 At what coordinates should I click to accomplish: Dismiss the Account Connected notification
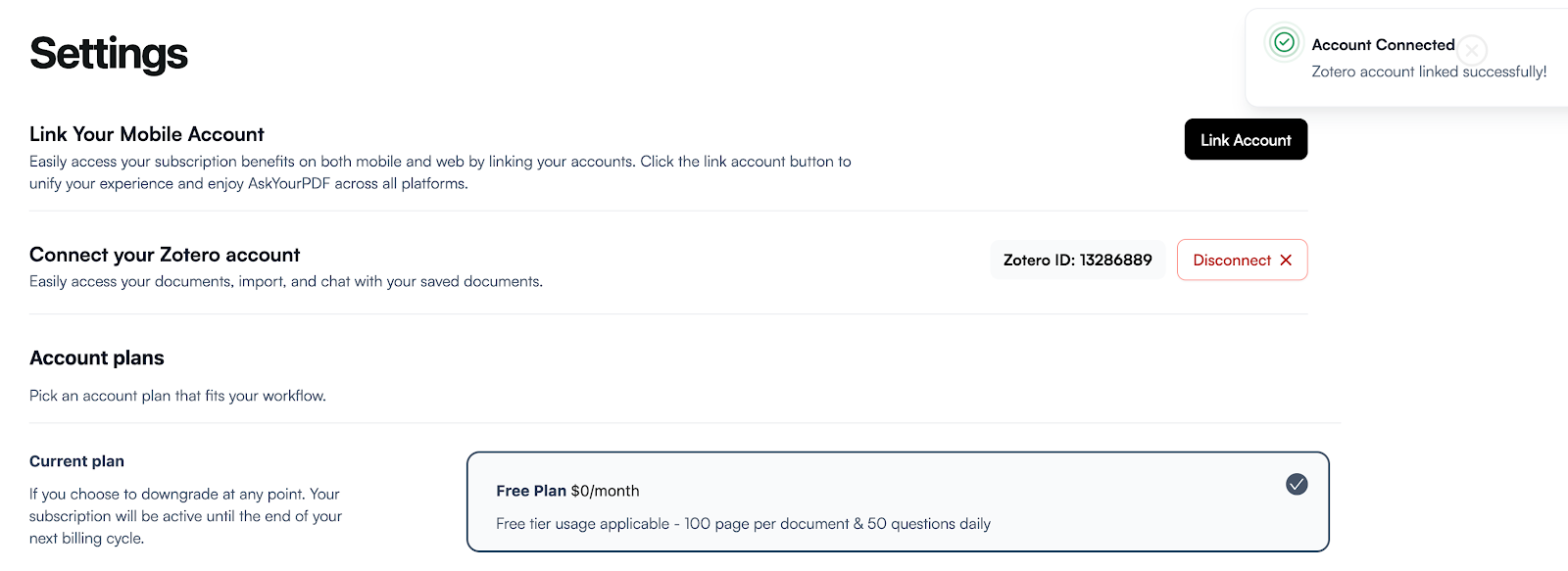click(1472, 50)
